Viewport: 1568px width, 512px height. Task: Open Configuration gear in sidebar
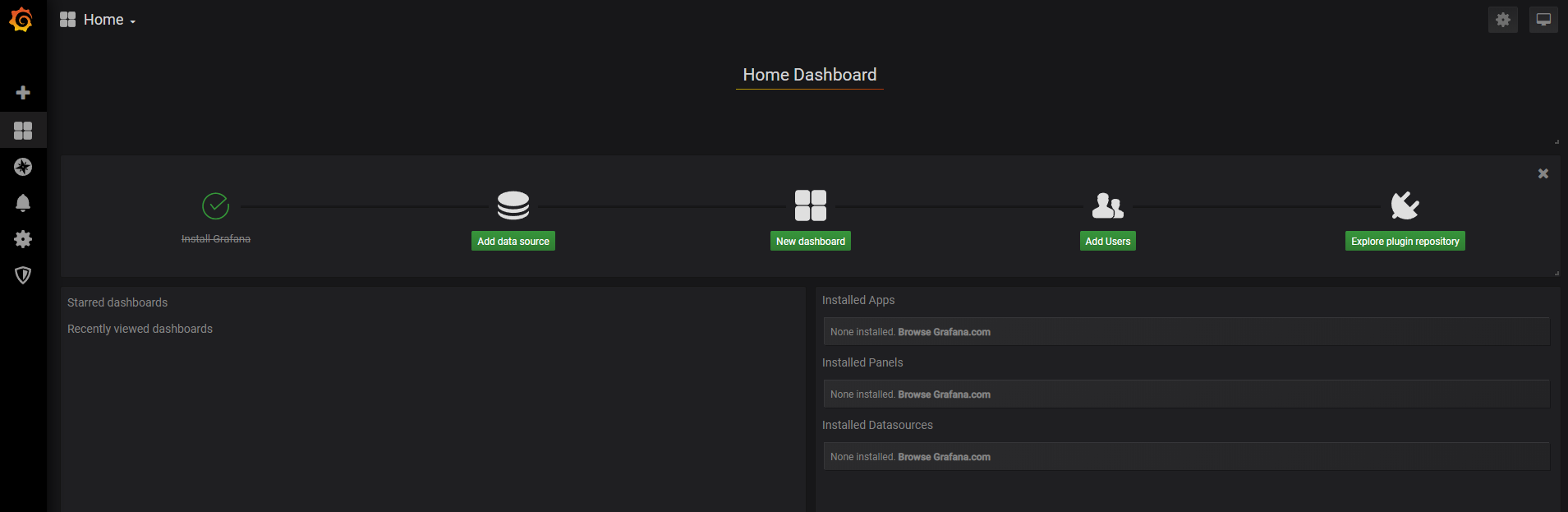click(x=23, y=239)
